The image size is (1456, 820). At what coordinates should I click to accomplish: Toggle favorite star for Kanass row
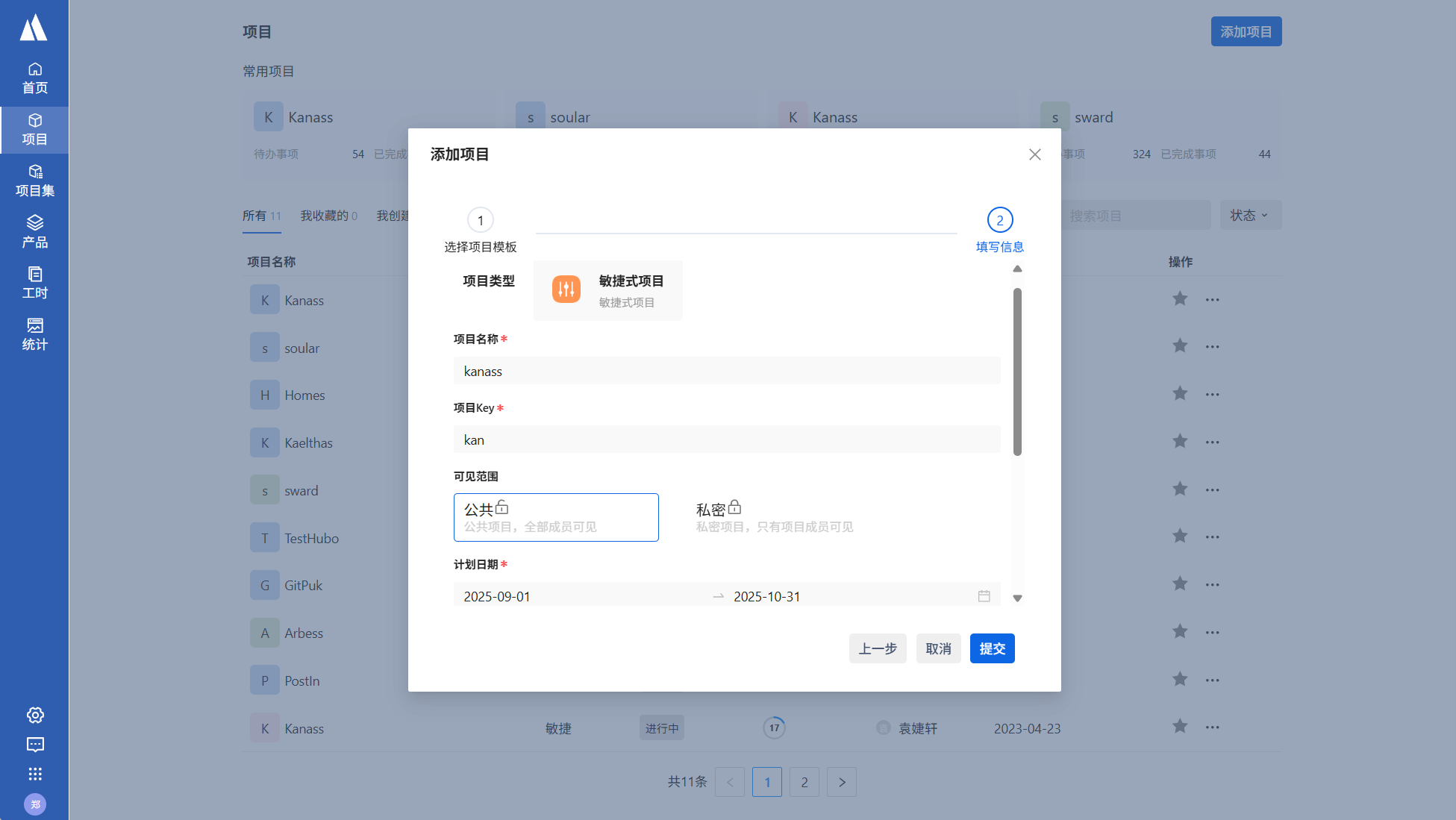coord(1179,299)
